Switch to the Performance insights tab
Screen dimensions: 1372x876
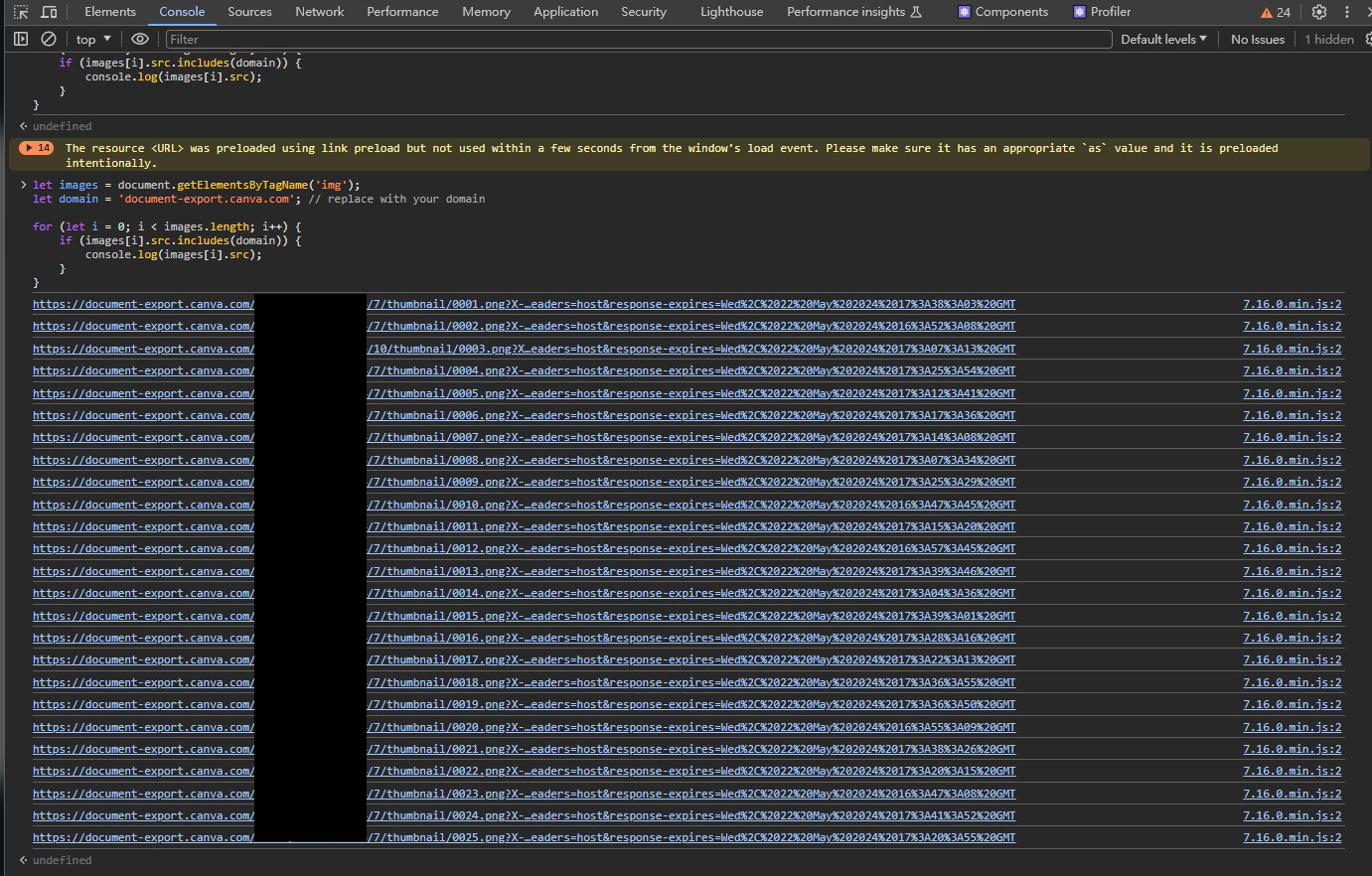853,12
